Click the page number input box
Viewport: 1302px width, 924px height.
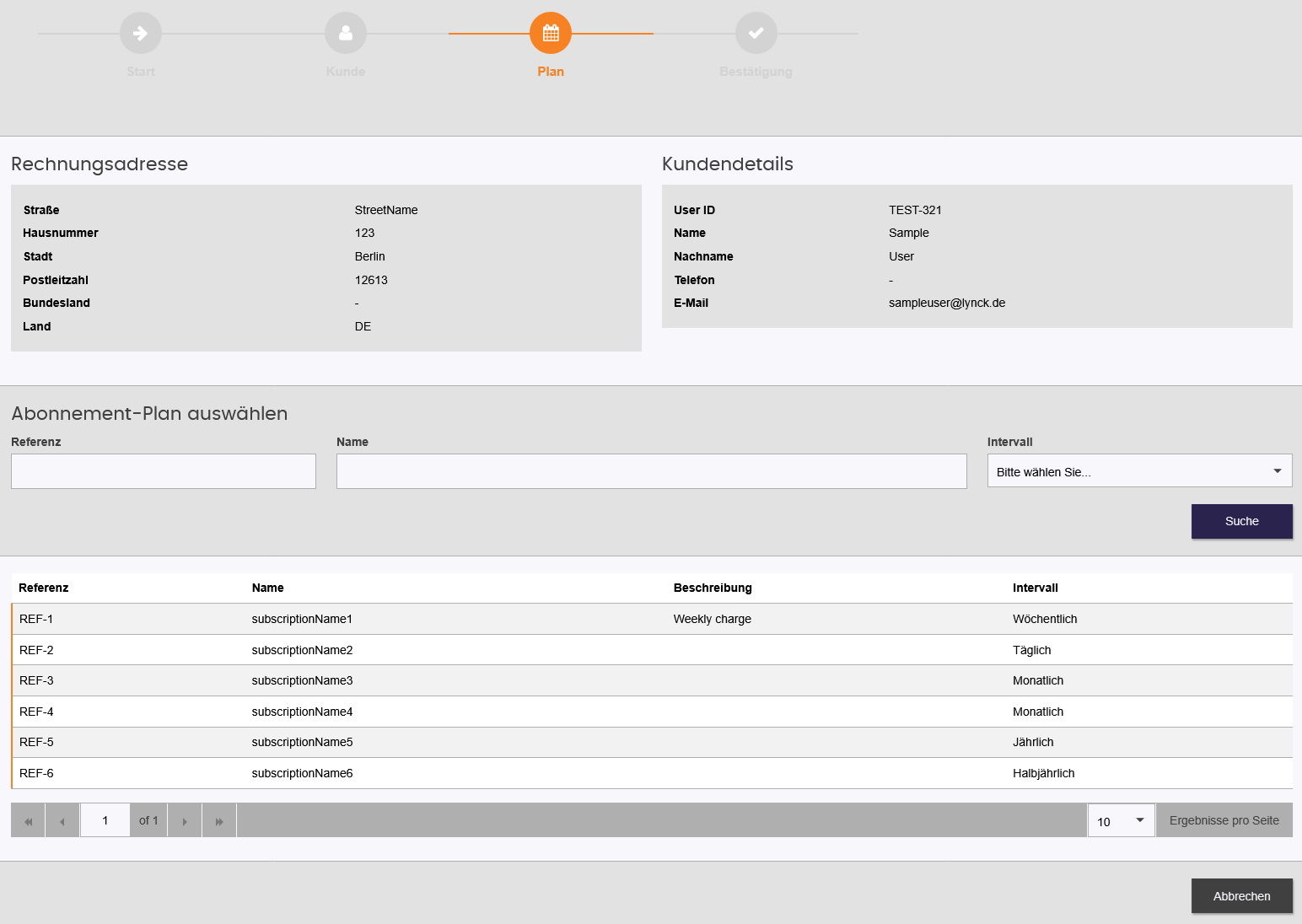point(105,821)
